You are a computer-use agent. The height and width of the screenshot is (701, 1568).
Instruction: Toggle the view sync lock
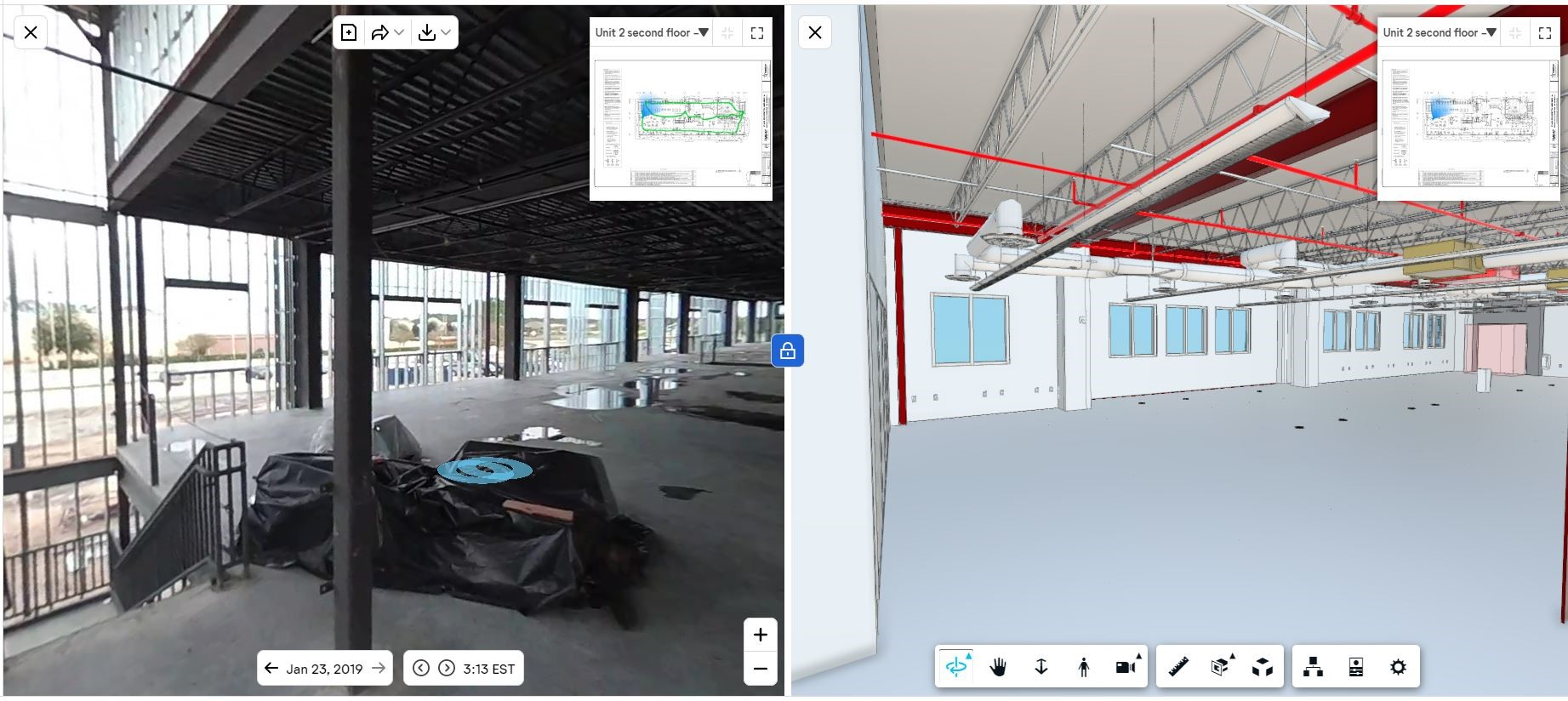click(x=788, y=350)
